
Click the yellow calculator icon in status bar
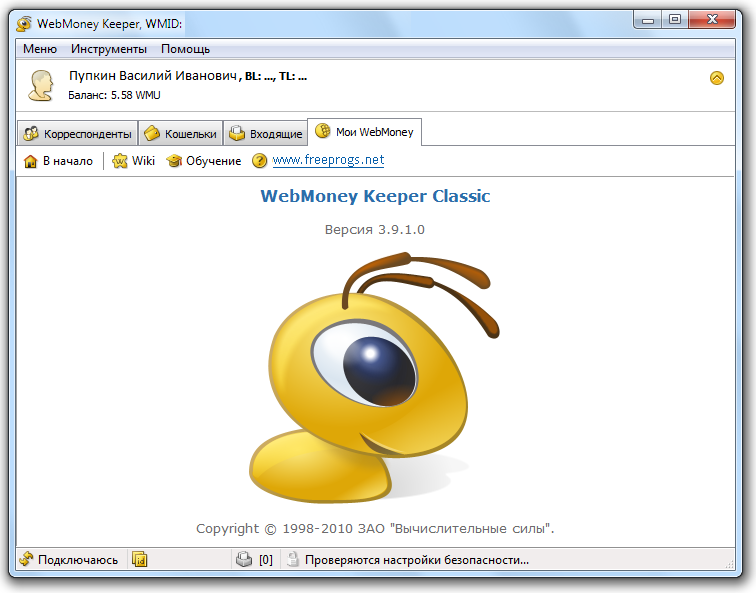[140, 560]
